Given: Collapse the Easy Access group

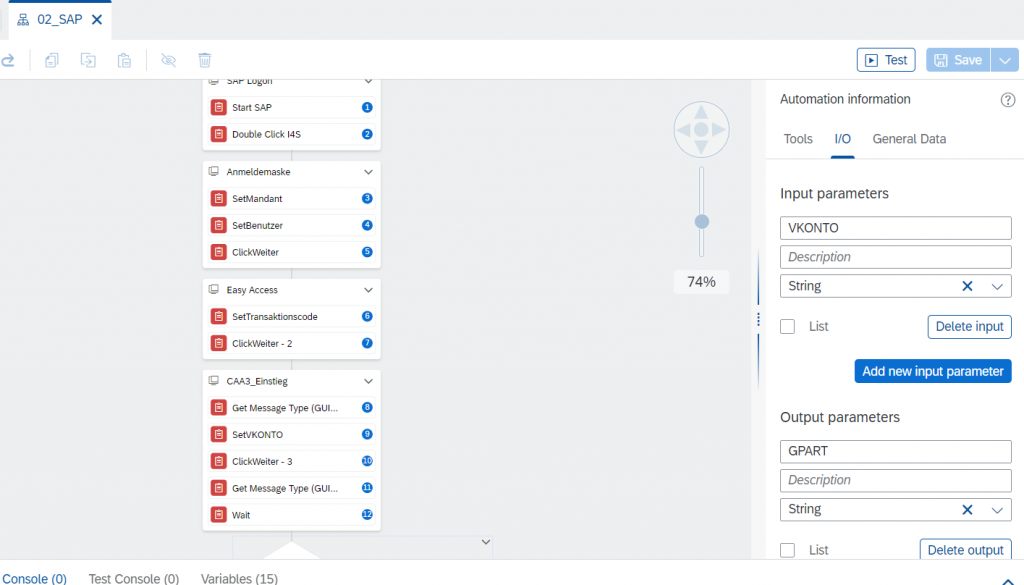Looking at the screenshot, I should 368,290.
